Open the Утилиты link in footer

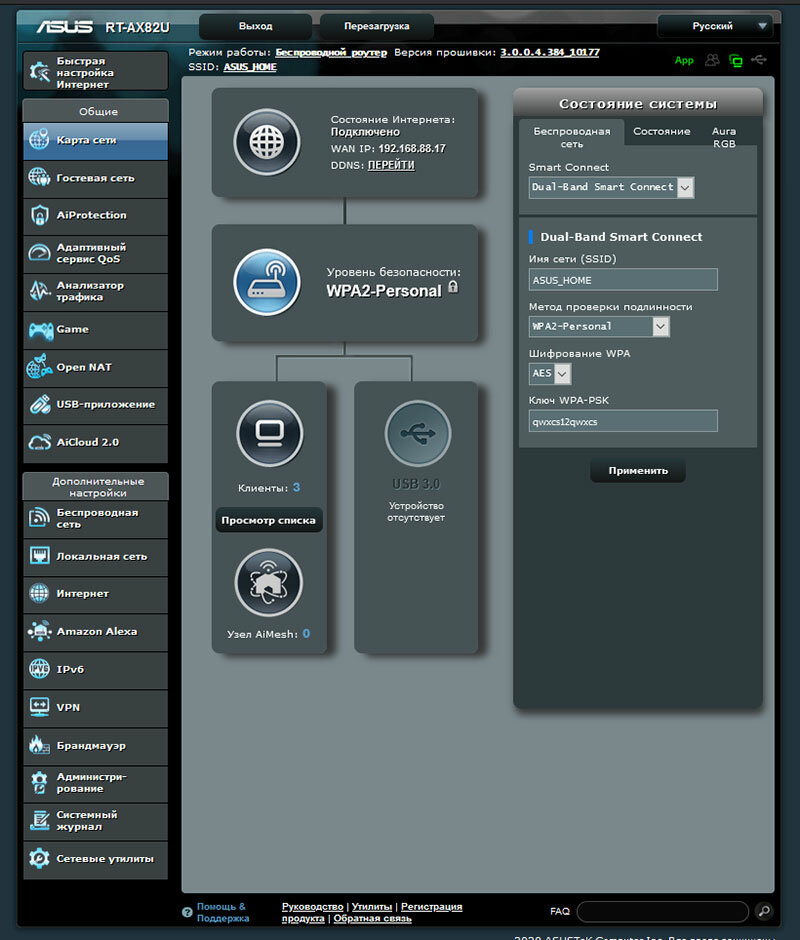click(372, 907)
